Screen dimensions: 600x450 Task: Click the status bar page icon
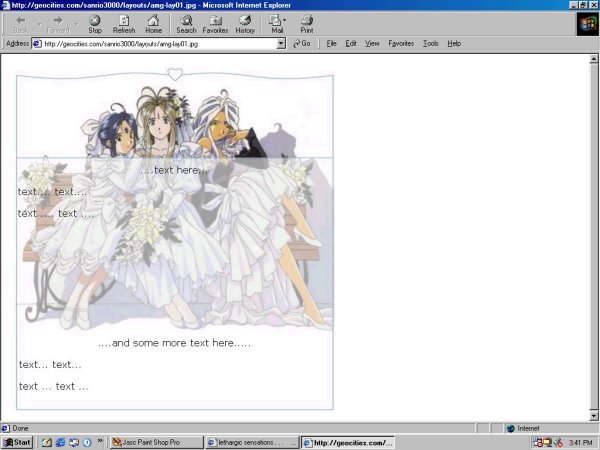[5, 428]
